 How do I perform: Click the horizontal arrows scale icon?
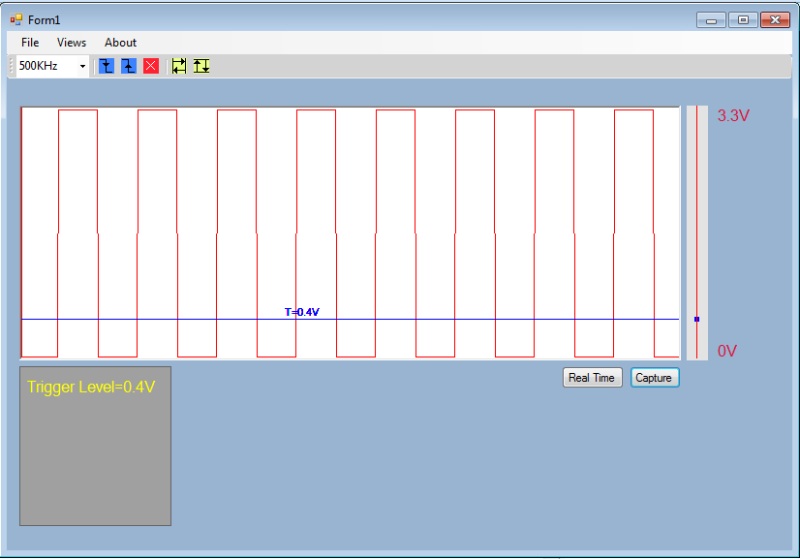[179, 66]
